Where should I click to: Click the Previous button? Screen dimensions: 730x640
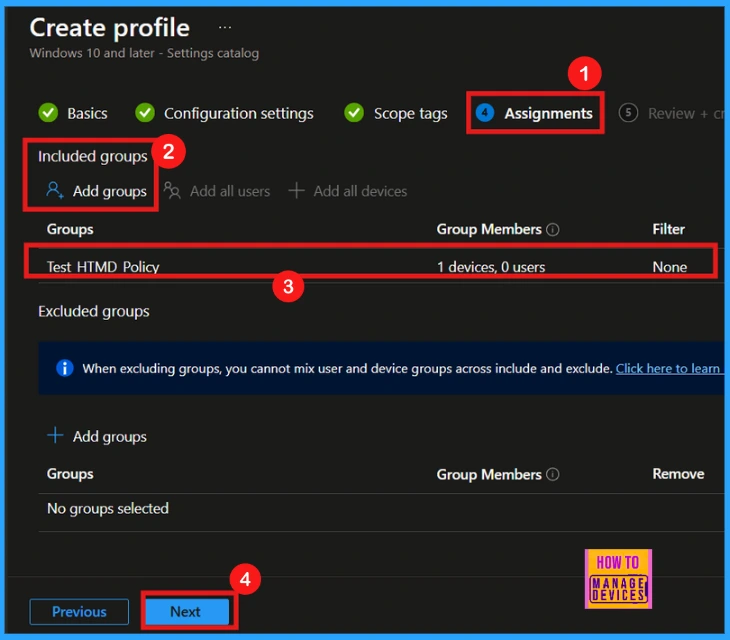pyautogui.click(x=79, y=612)
